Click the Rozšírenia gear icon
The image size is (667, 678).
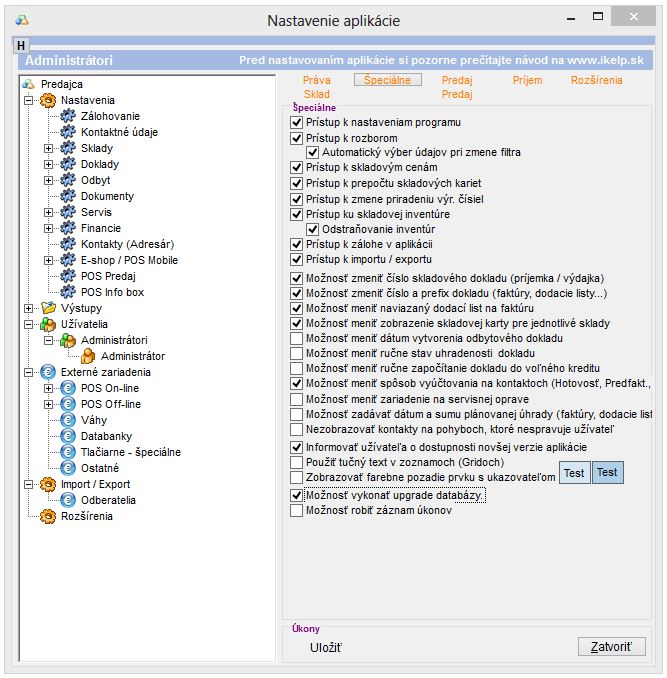(x=47, y=517)
